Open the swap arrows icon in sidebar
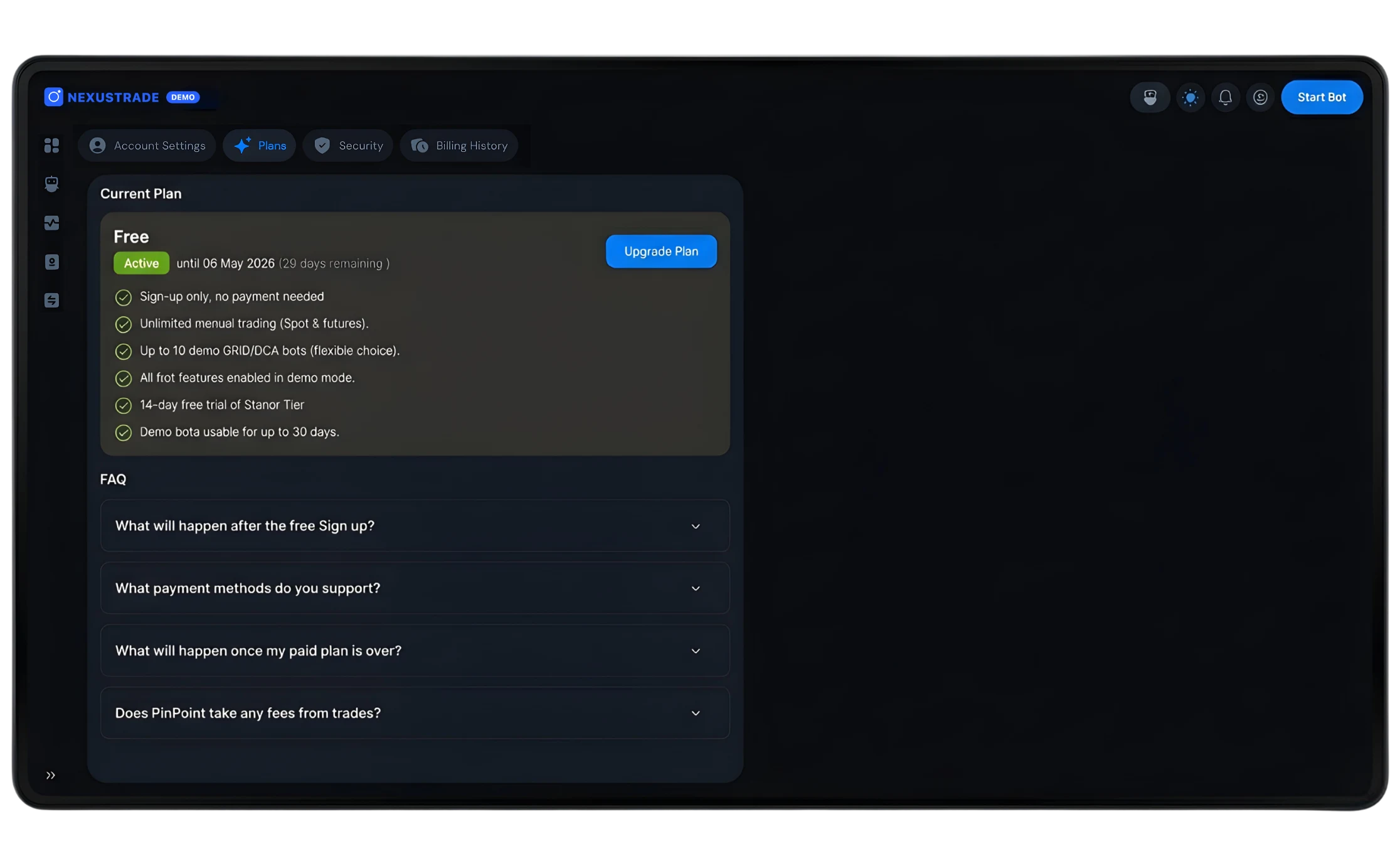Image resolution: width=1400 pixels, height=866 pixels. [51, 301]
